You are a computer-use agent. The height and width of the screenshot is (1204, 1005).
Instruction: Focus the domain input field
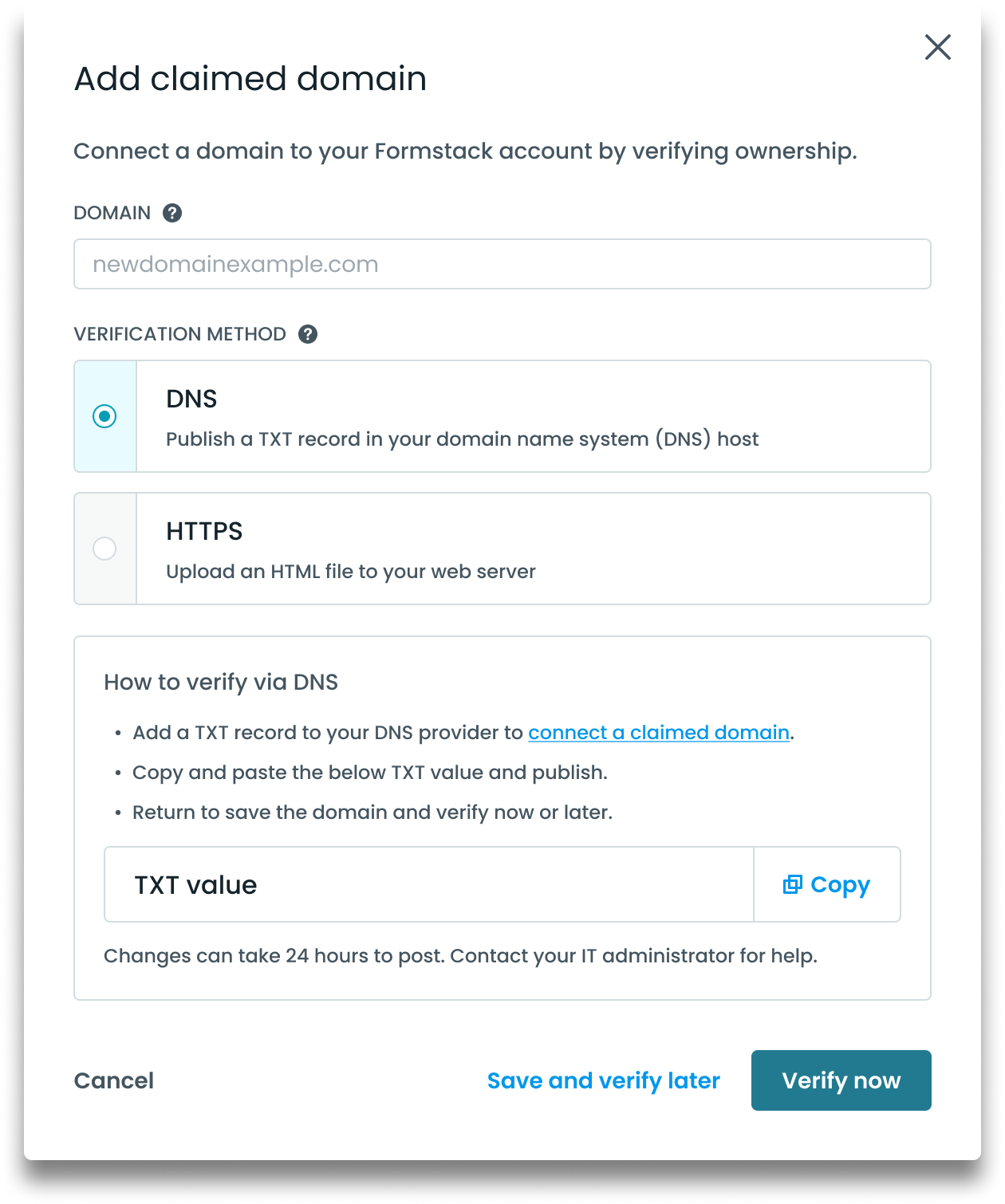point(502,264)
